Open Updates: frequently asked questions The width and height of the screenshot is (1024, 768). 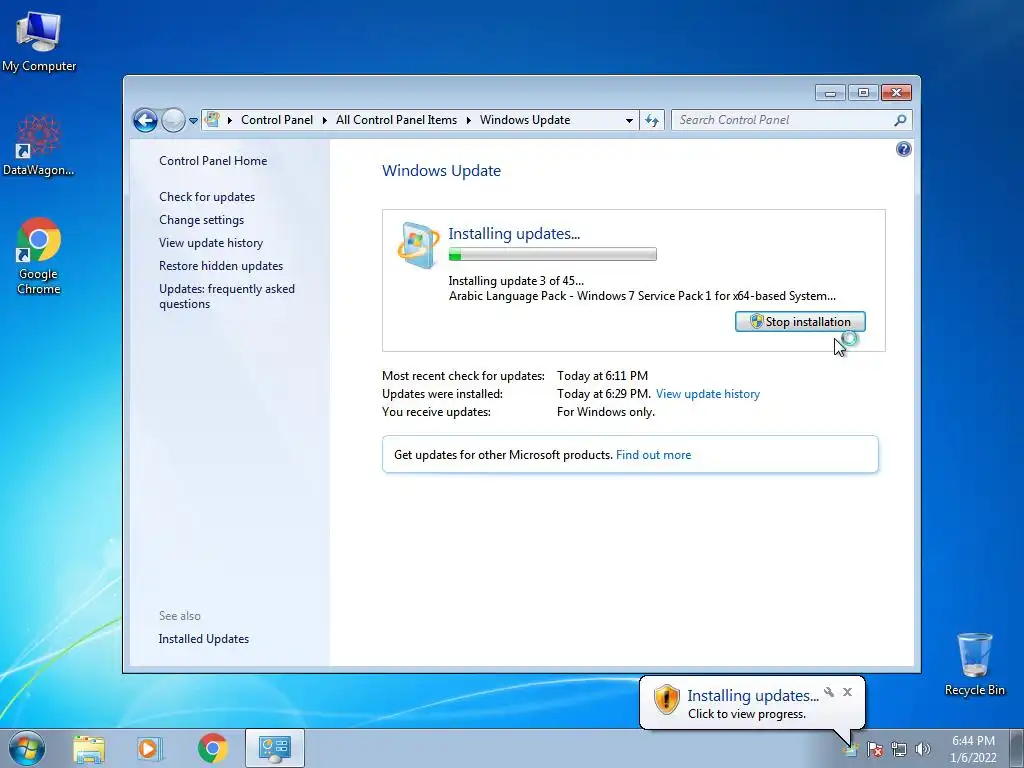(x=227, y=296)
